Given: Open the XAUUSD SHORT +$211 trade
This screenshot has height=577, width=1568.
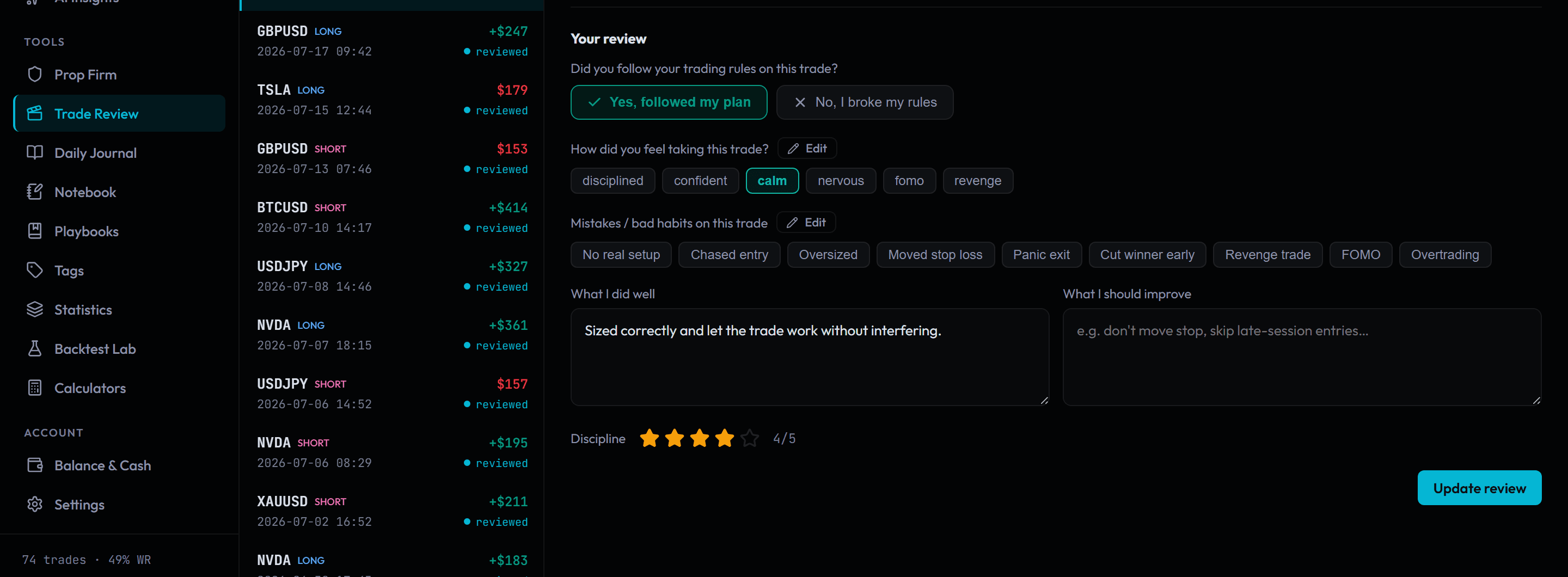Looking at the screenshot, I should pyautogui.click(x=392, y=511).
